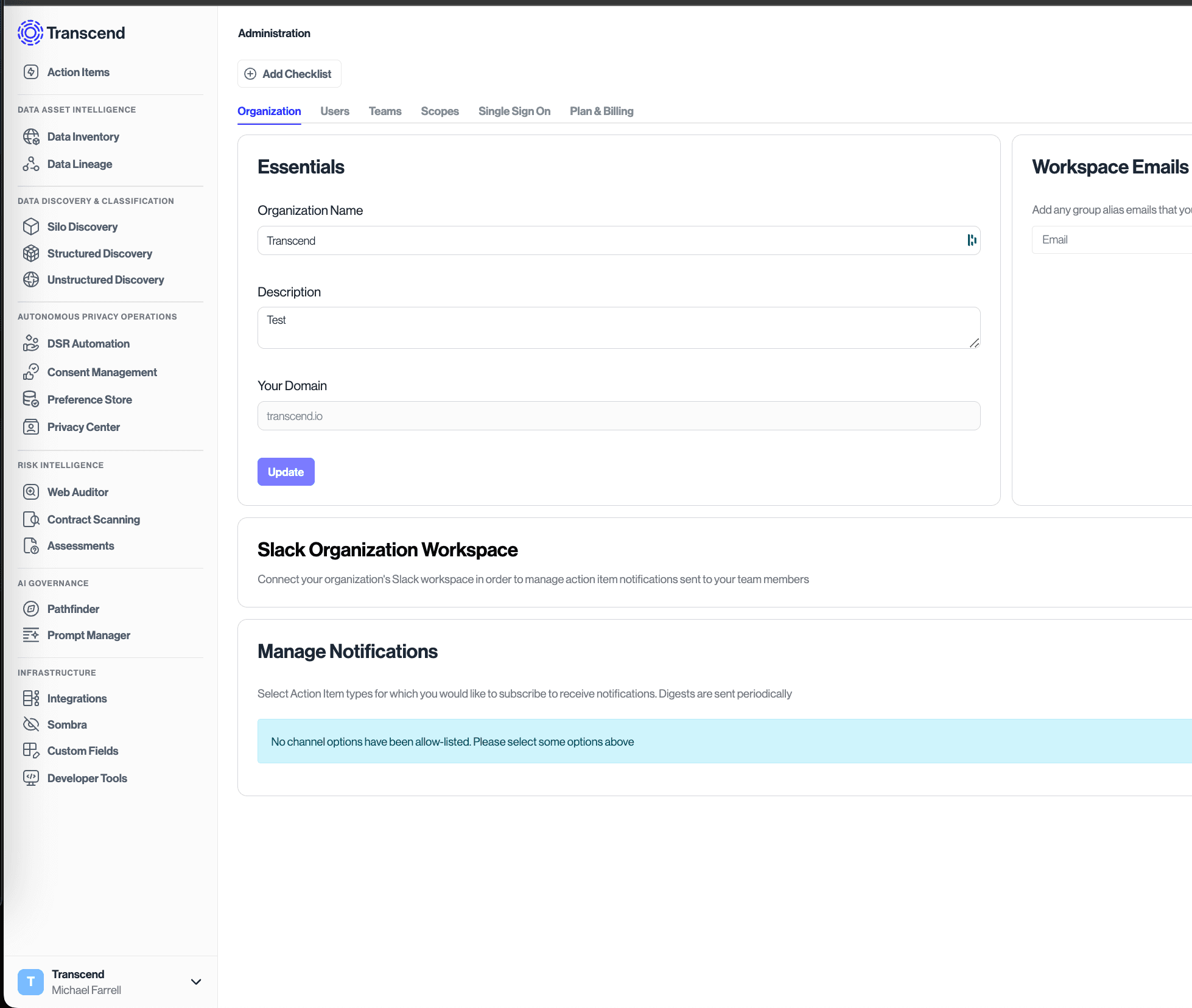Click the Silo Discovery cube icon
The width and height of the screenshot is (1192, 1008).
[x=31, y=226]
